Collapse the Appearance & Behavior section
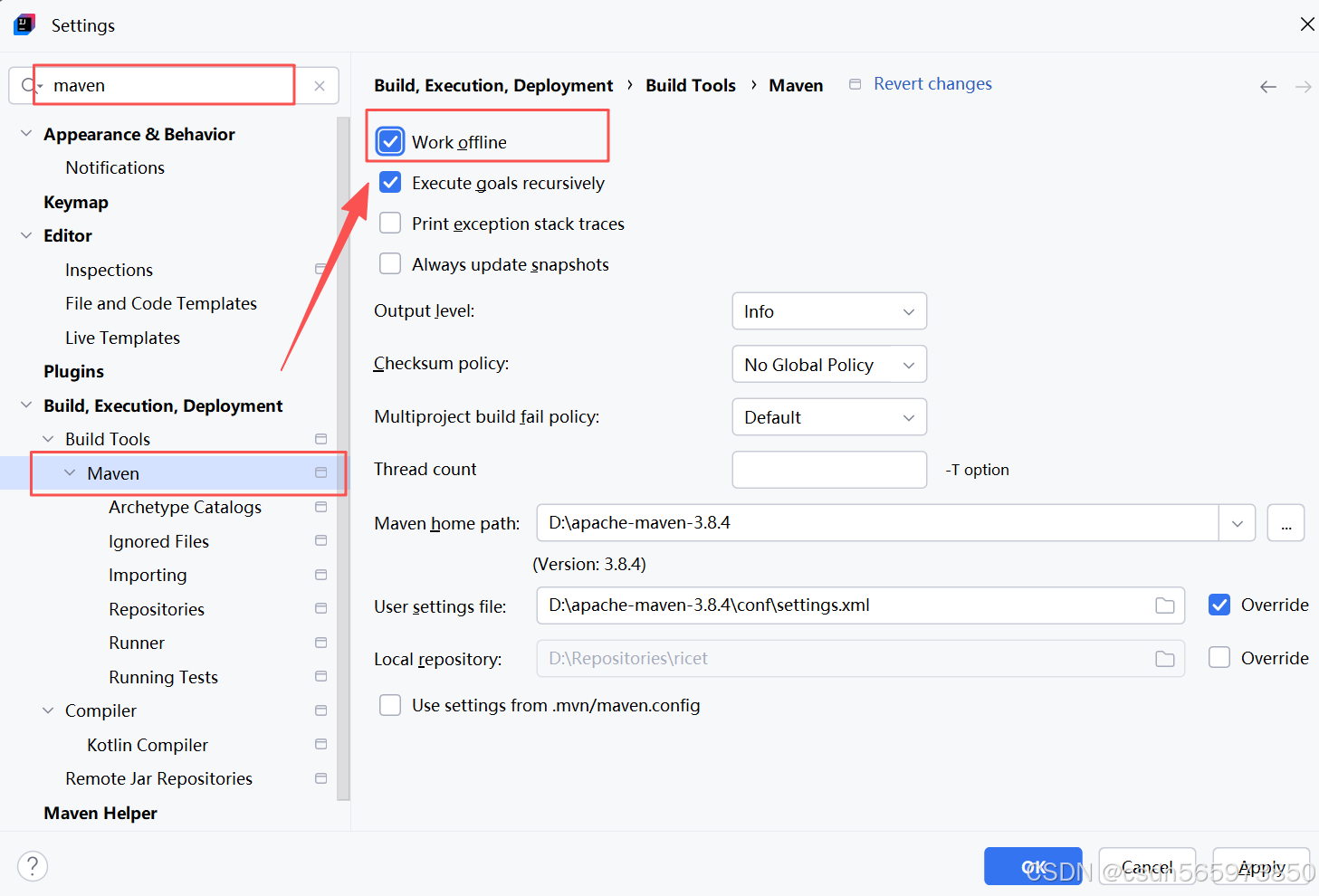The image size is (1319, 896). pyautogui.click(x=26, y=133)
